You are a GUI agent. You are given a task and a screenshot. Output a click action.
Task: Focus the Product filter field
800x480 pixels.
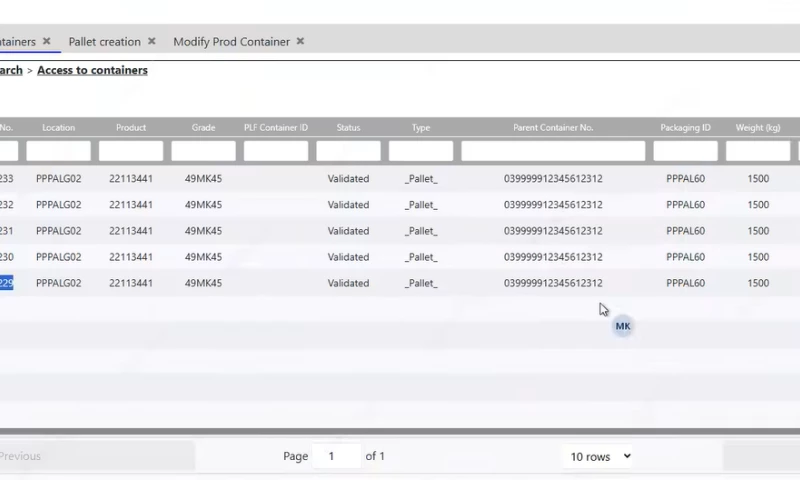click(x=131, y=151)
